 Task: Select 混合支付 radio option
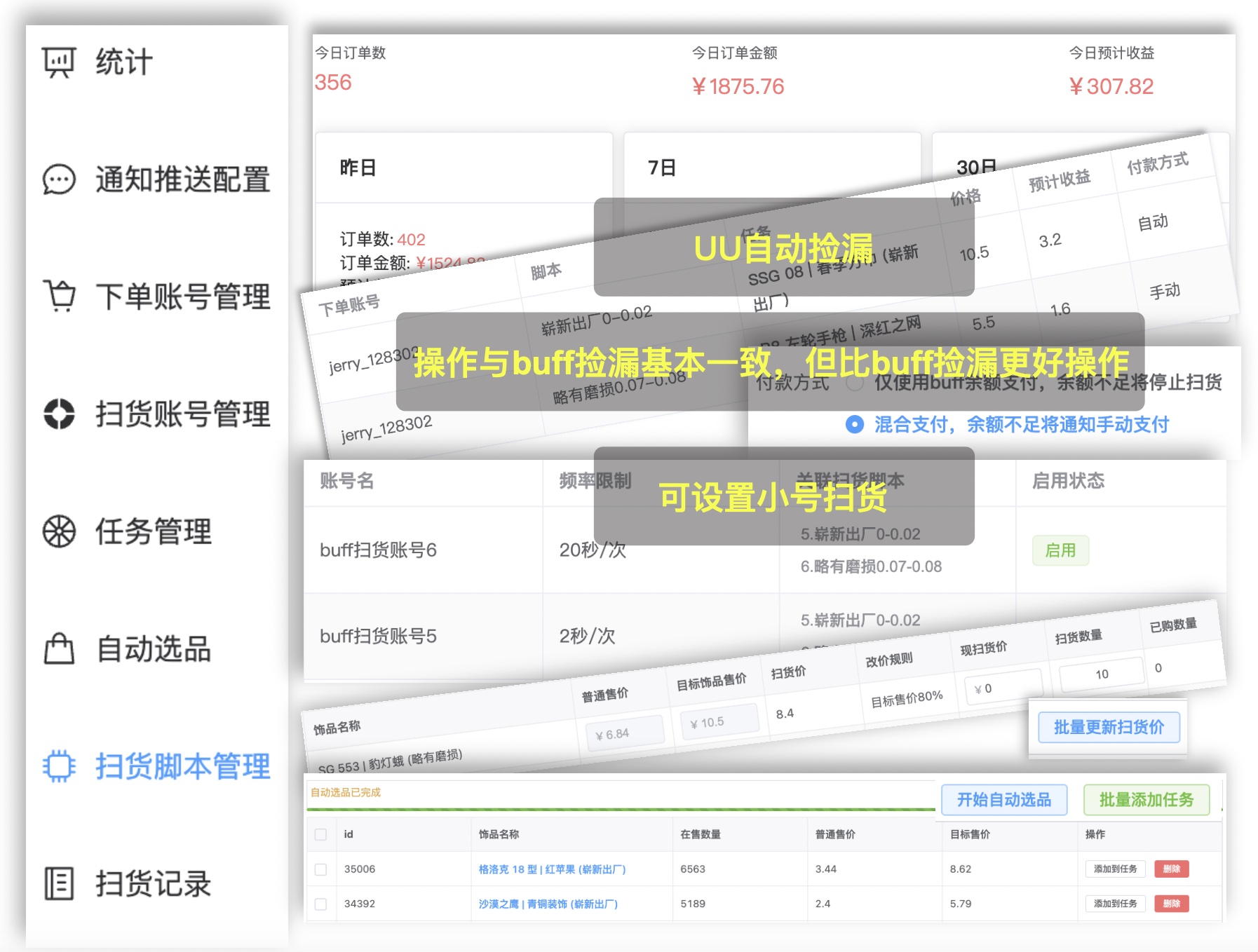coord(854,424)
